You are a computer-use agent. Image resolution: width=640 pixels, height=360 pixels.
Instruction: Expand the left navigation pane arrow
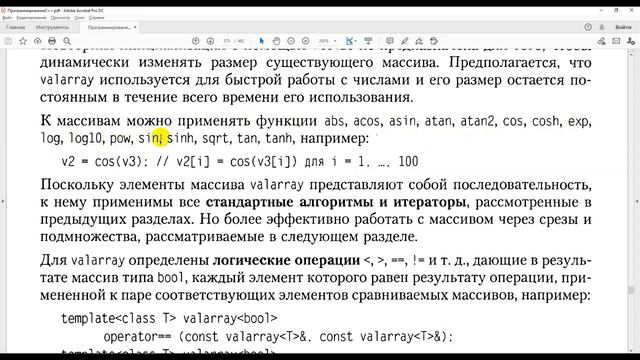point(2,201)
